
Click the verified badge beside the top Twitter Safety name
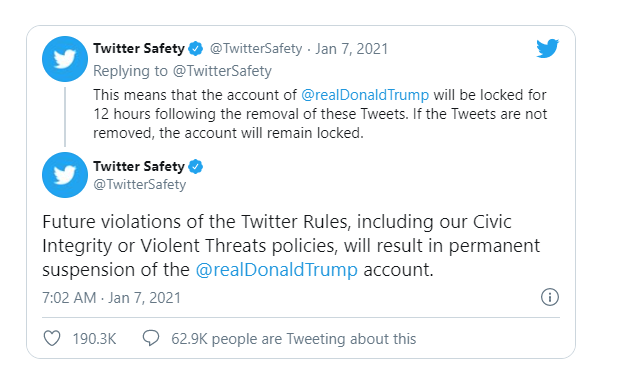tap(196, 49)
